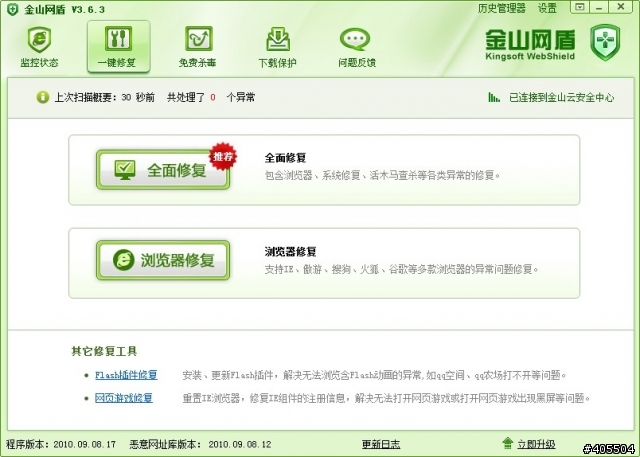Click the 程序版本 2010.09.08.17 text

(x=61, y=444)
